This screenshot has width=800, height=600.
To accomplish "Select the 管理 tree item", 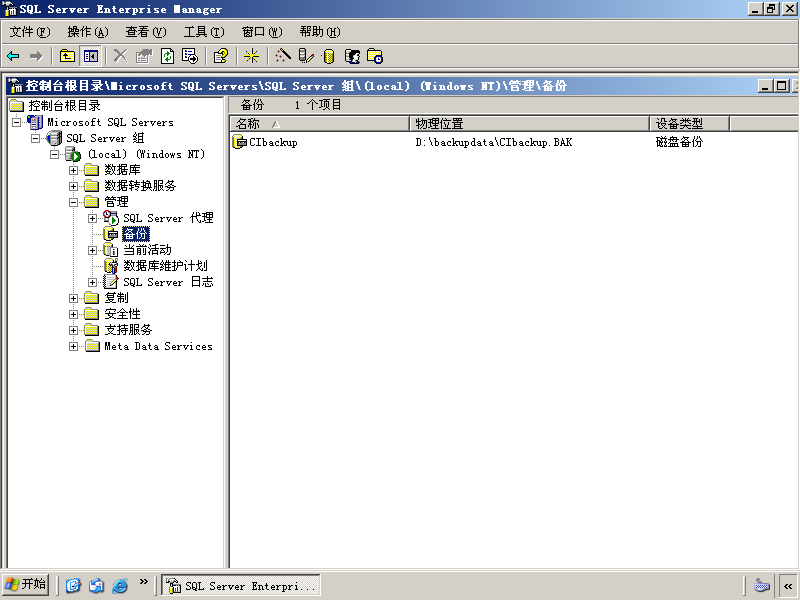I will pyautogui.click(x=116, y=202).
